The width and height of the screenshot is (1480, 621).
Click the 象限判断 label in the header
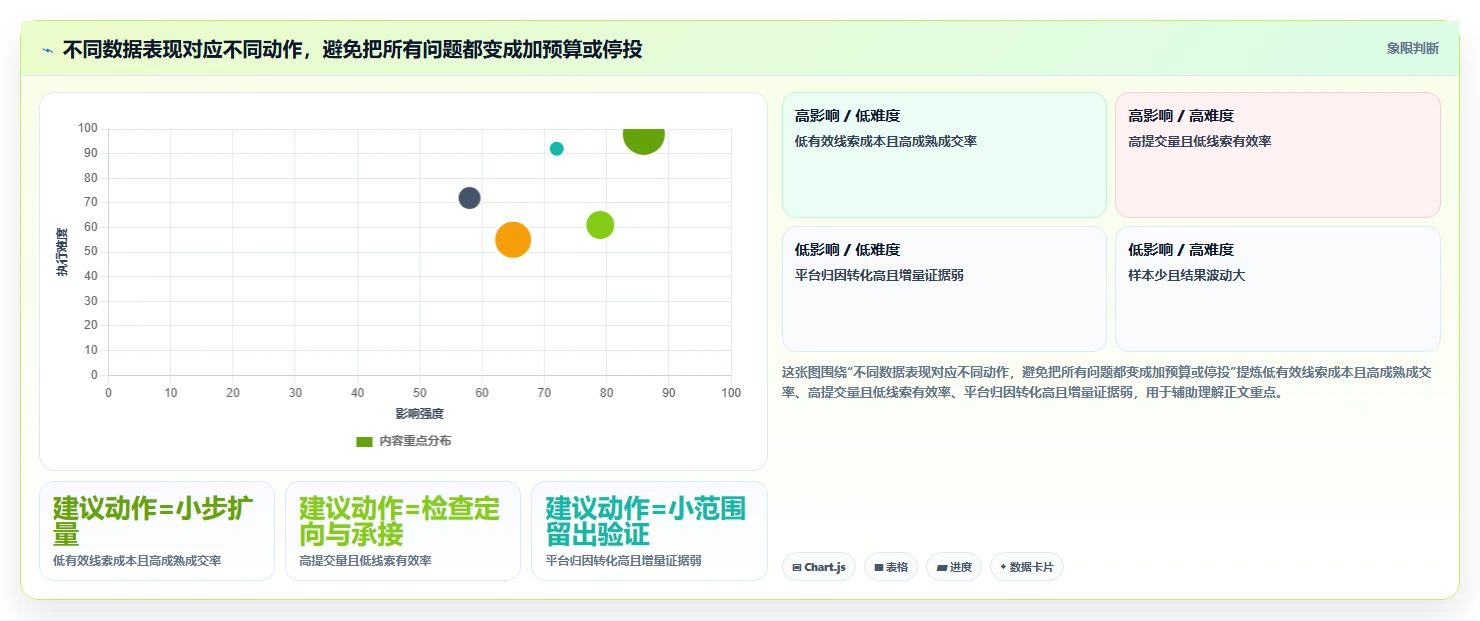point(1412,48)
